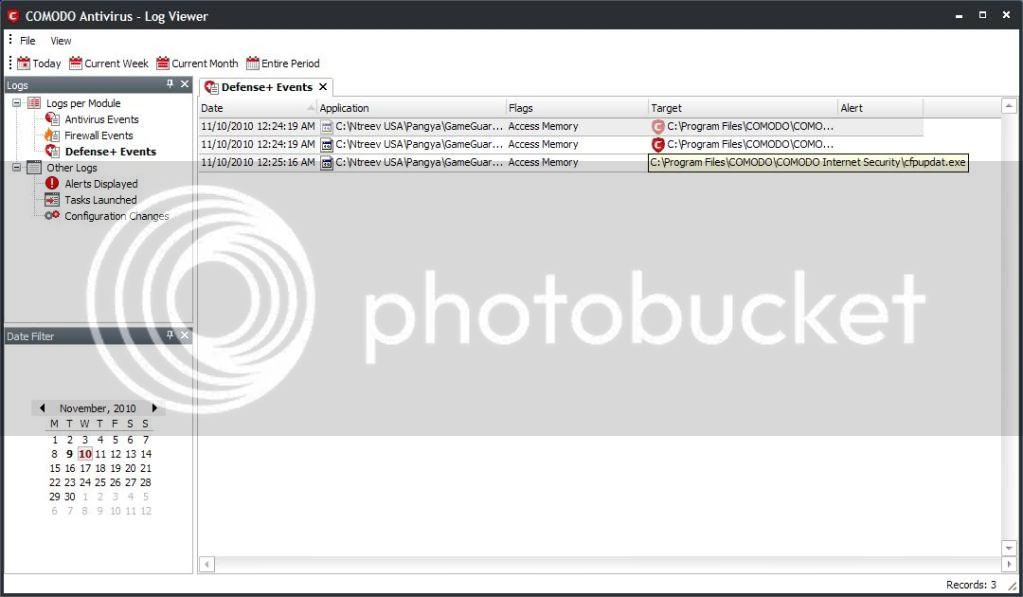1023x597 pixels.
Task: Select November 10 in the calendar
Action: (85, 454)
